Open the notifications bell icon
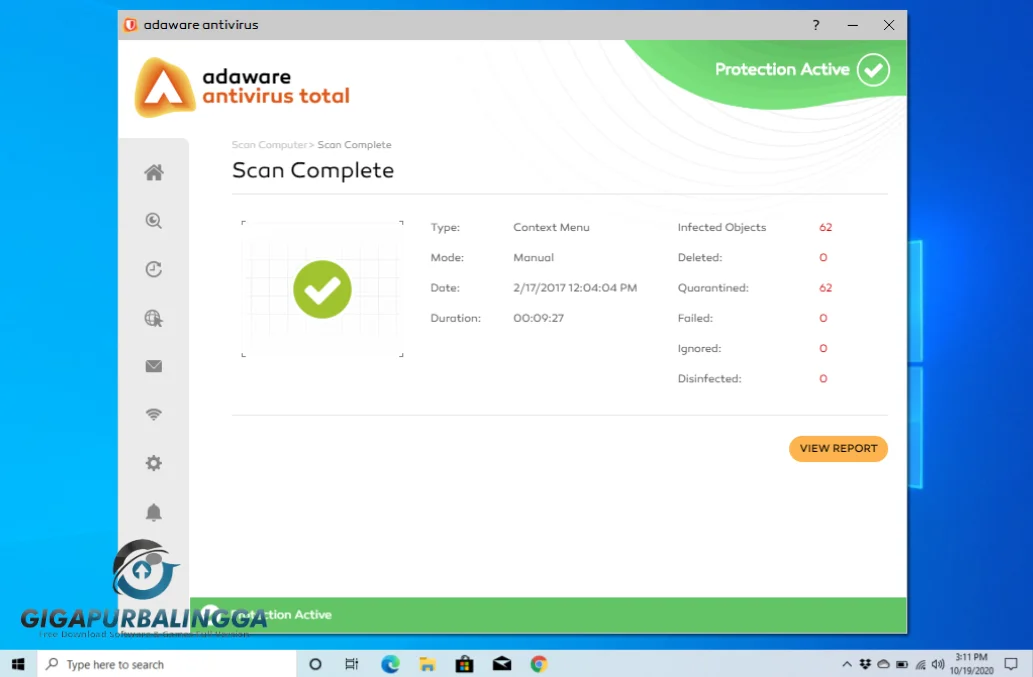 (154, 512)
